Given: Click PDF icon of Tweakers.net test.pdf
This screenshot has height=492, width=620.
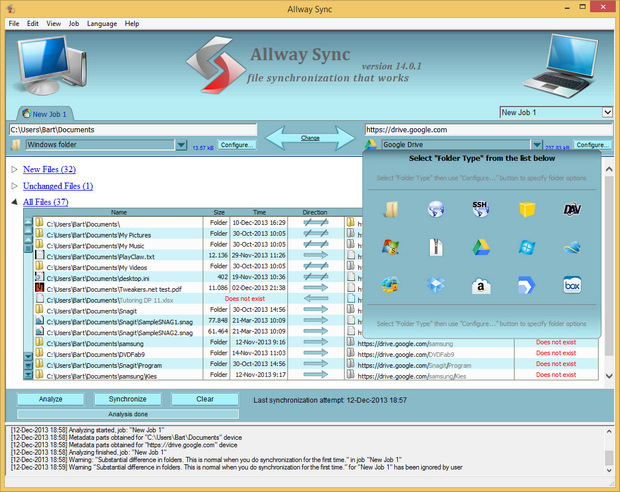Looking at the screenshot, I should 39,288.
